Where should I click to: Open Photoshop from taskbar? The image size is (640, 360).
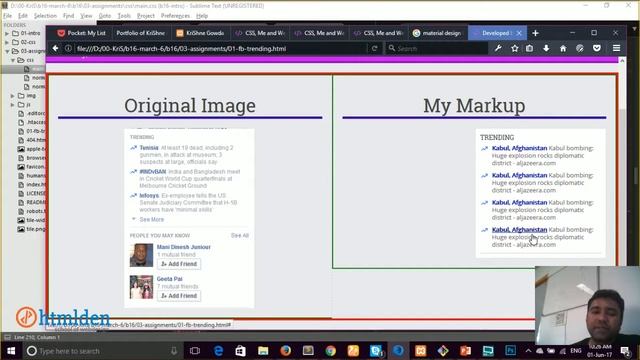510,351
